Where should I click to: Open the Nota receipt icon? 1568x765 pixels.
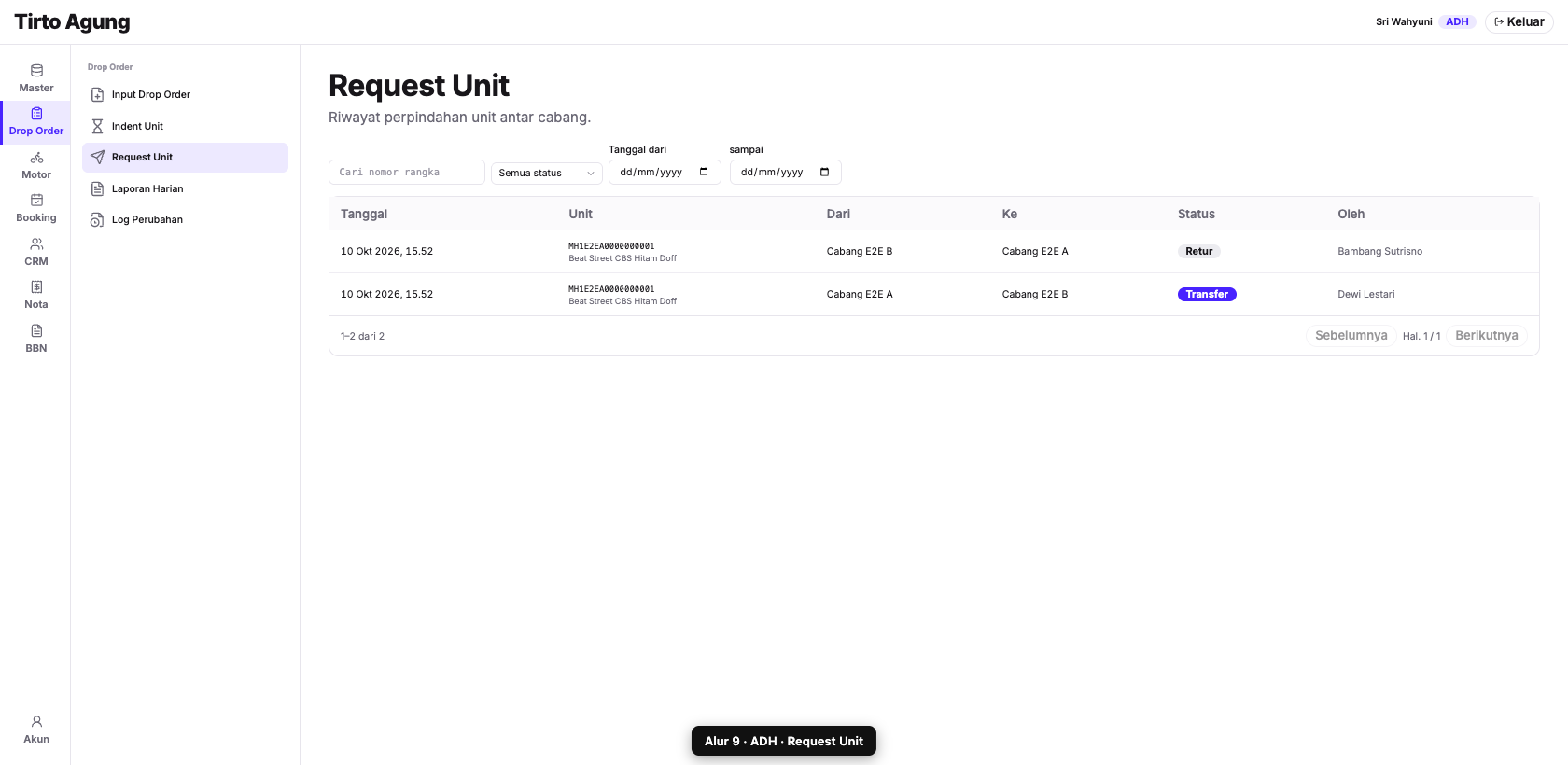36,287
